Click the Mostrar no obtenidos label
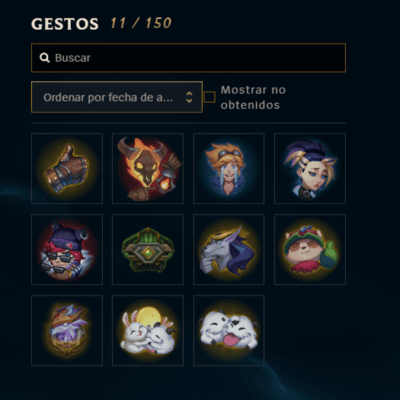 (253, 97)
